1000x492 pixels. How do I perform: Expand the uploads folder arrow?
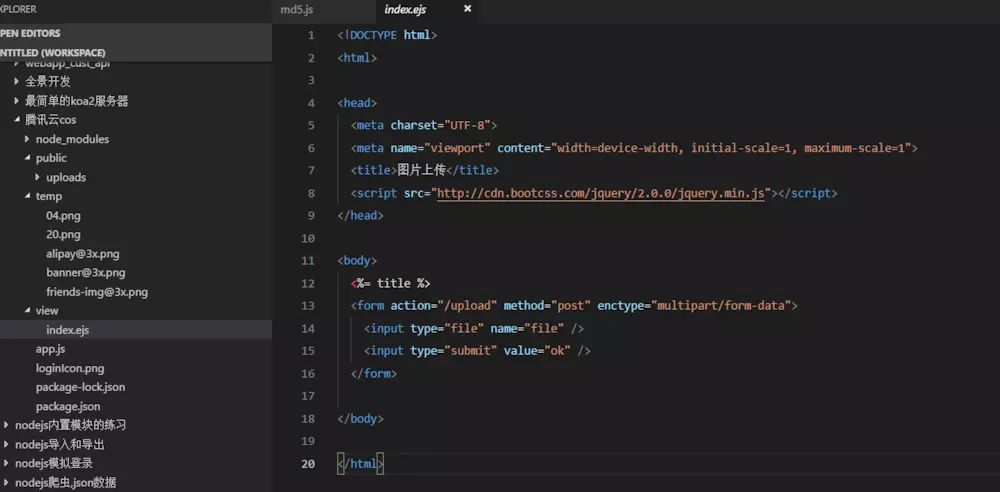pyautogui.click(x=38, y=177)
